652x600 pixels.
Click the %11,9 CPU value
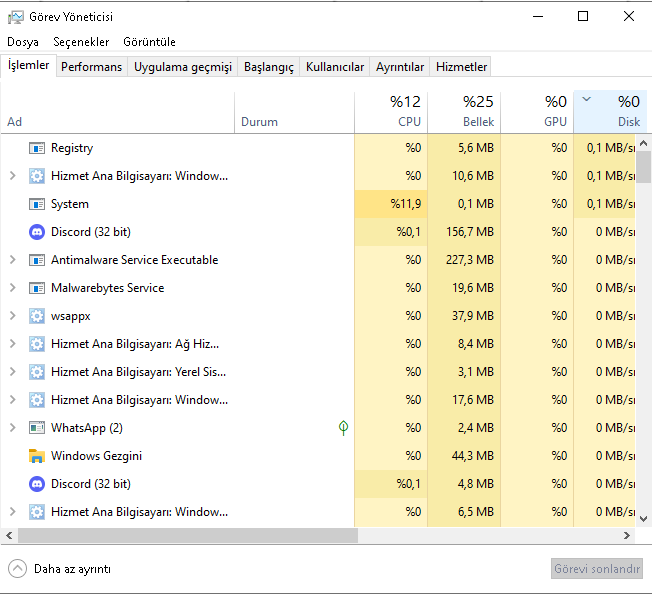pyautogui.click(x=405, y=204)
